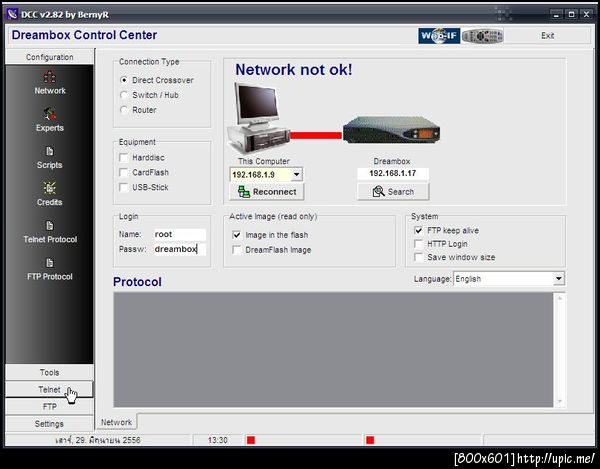Click the remote control icon
600x469 pixels.
[483, 36]
